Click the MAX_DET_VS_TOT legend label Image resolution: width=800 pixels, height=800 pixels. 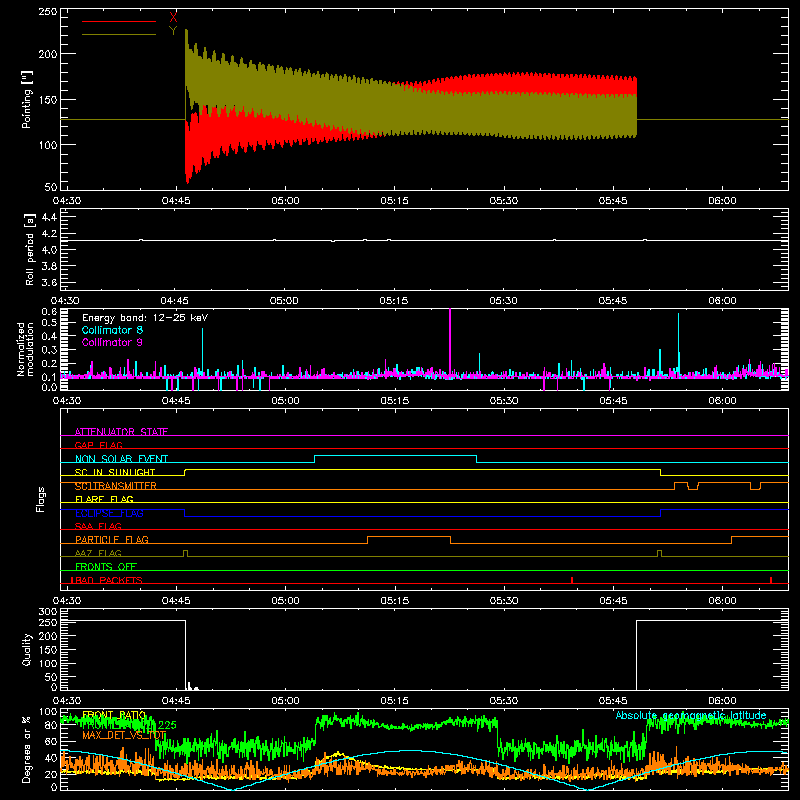click(x=124, y=735)
